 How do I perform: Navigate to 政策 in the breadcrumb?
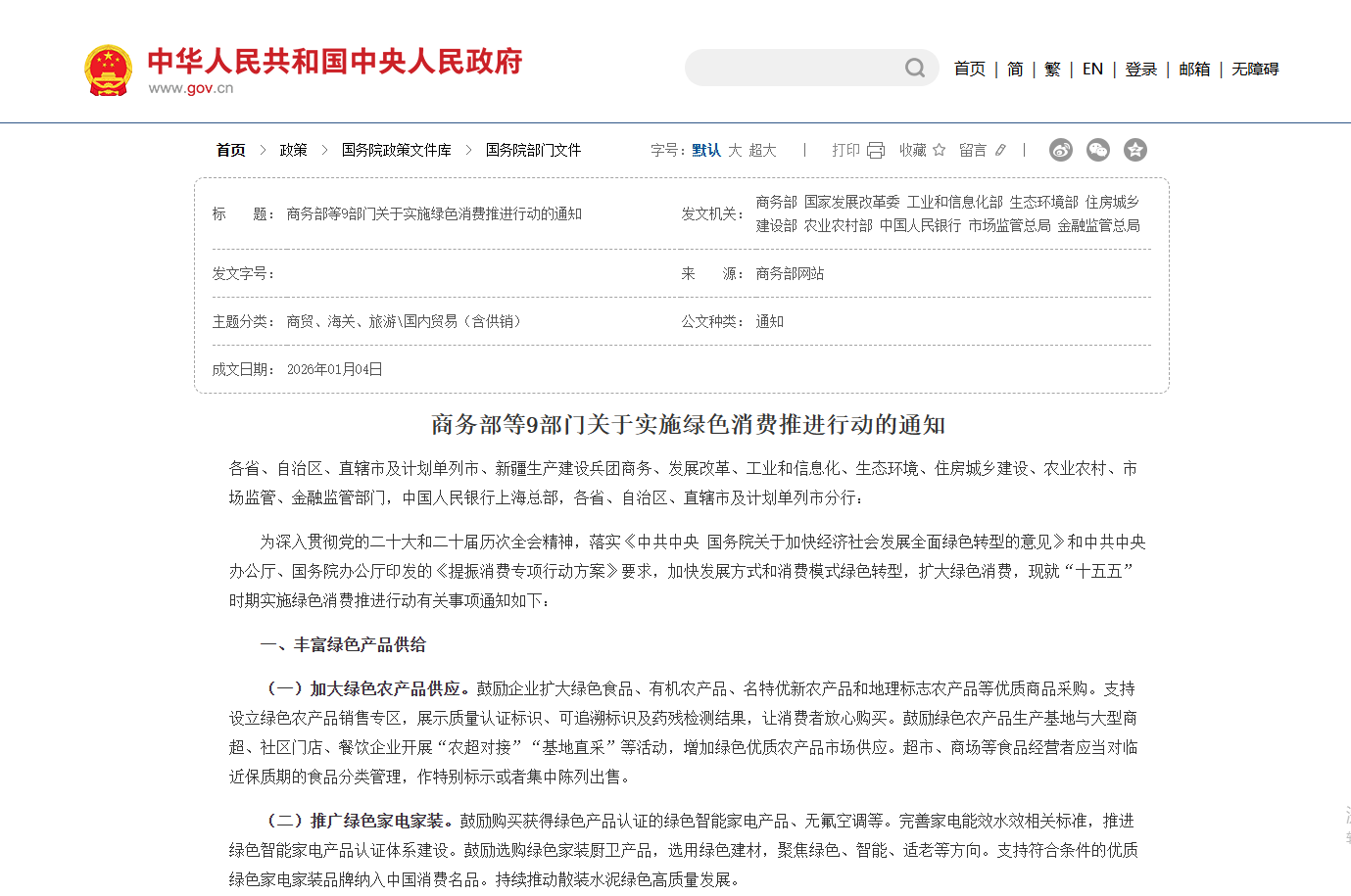click(293, 150)
